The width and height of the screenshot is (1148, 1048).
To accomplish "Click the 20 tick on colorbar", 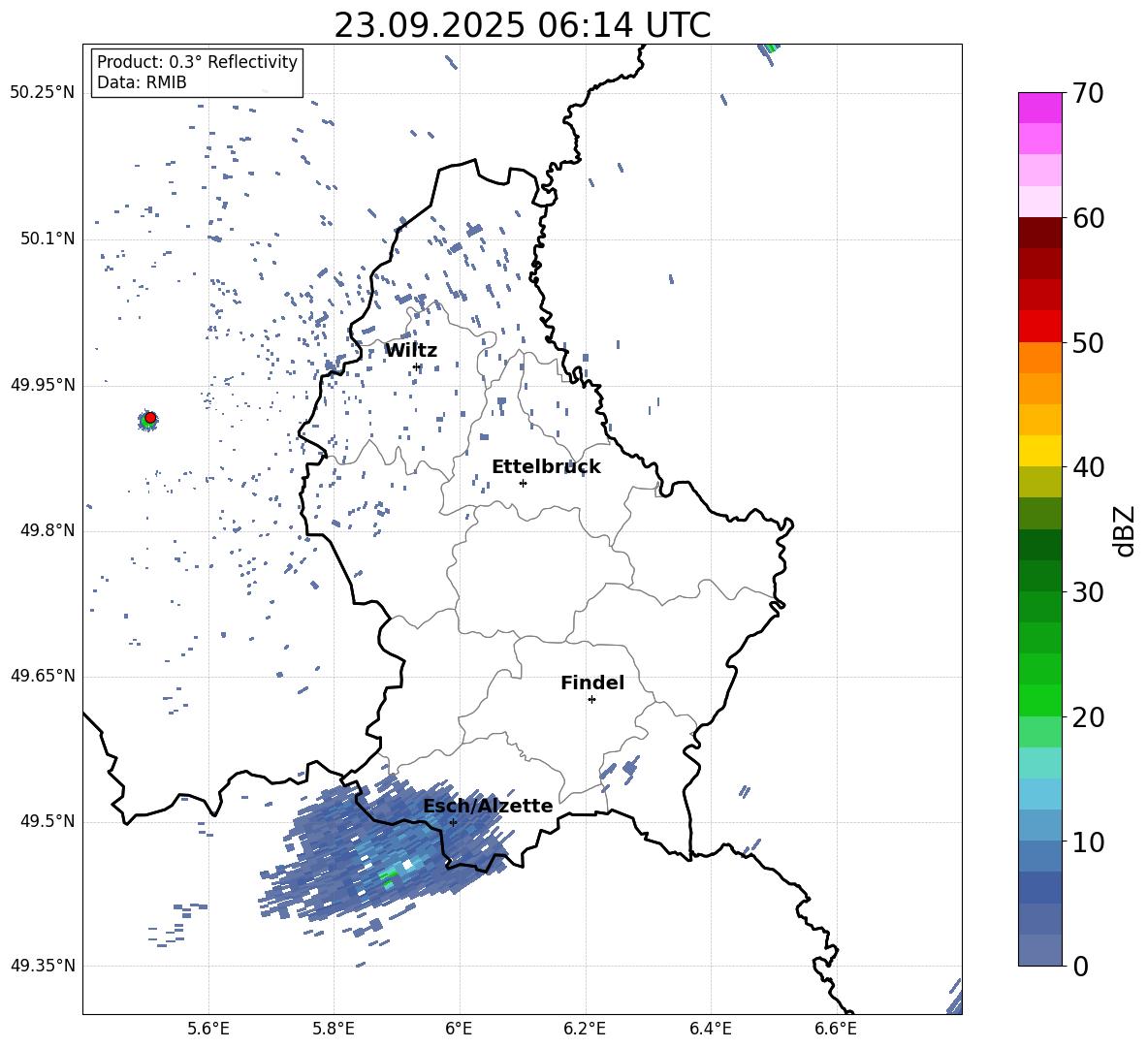I will pos(1088,717).
